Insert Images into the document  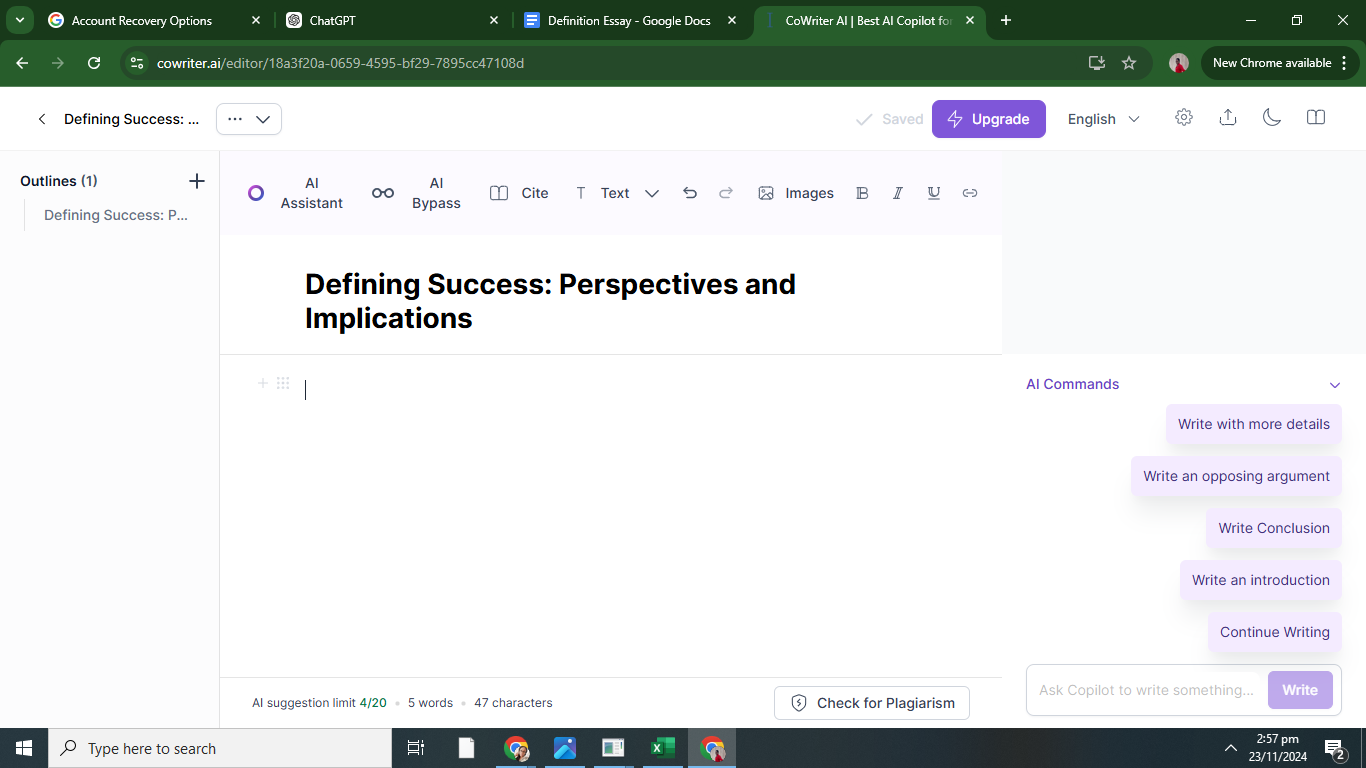[796, 193]
